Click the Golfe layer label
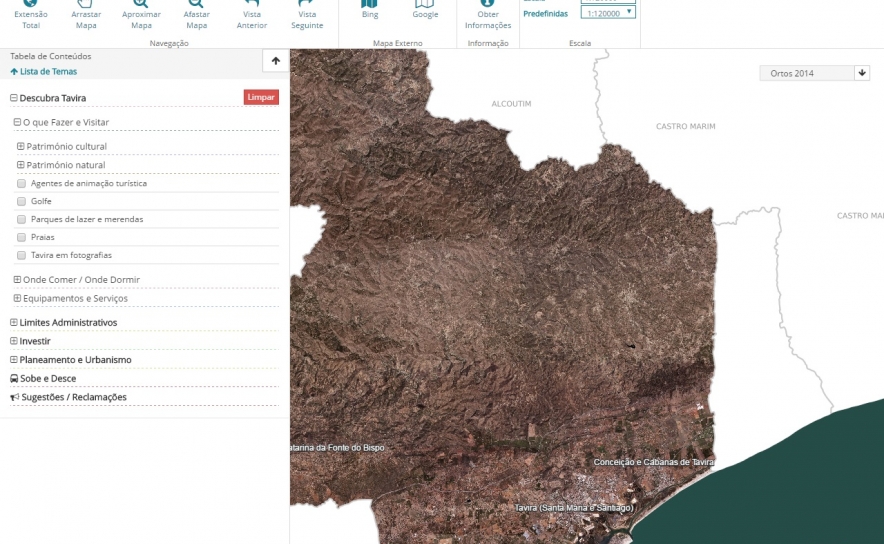This screenshot has height=544, width=884. coord(41,201)
